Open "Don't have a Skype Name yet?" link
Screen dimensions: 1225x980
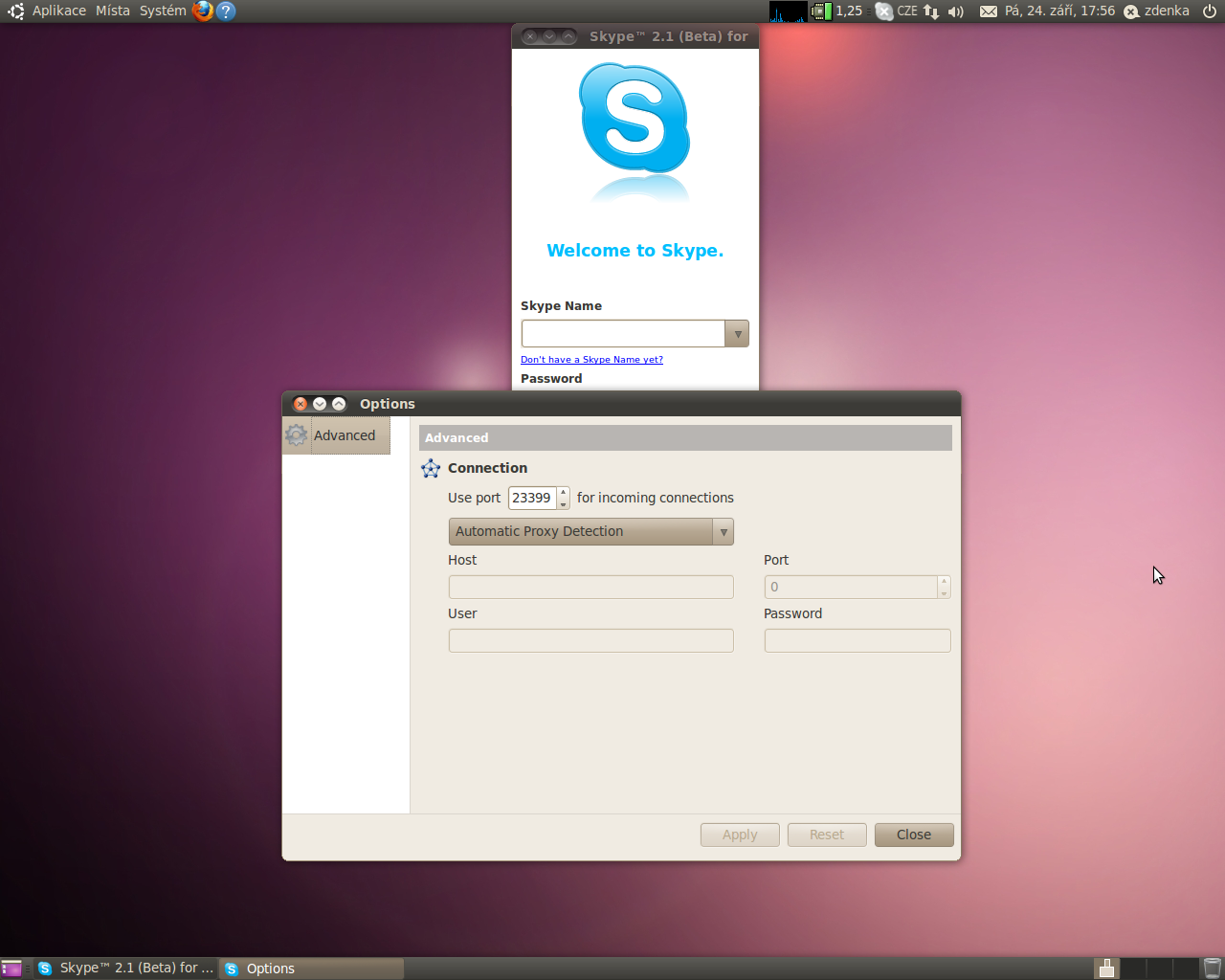pos(591,360)
